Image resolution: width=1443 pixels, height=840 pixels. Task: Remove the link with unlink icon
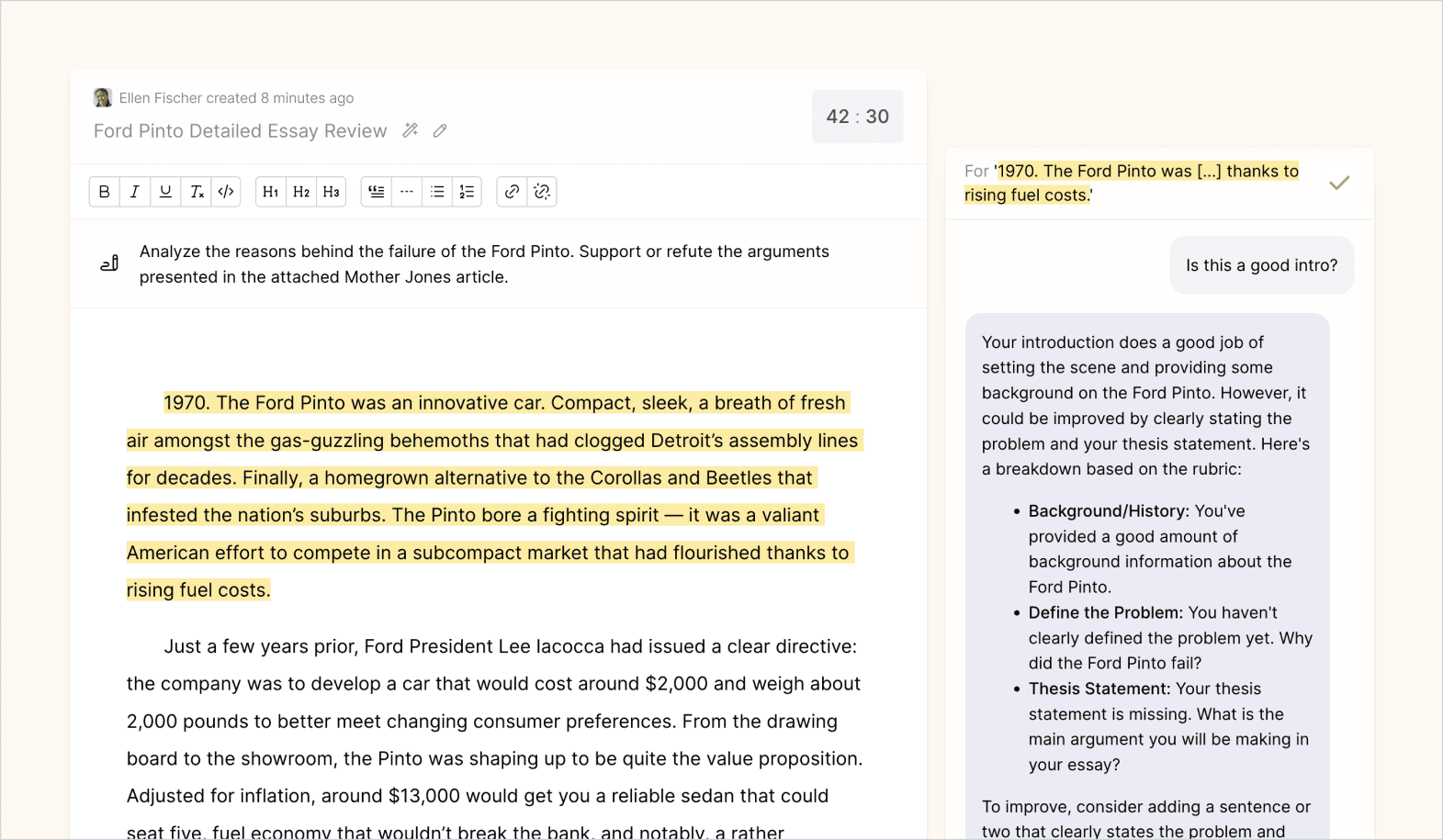542,192
